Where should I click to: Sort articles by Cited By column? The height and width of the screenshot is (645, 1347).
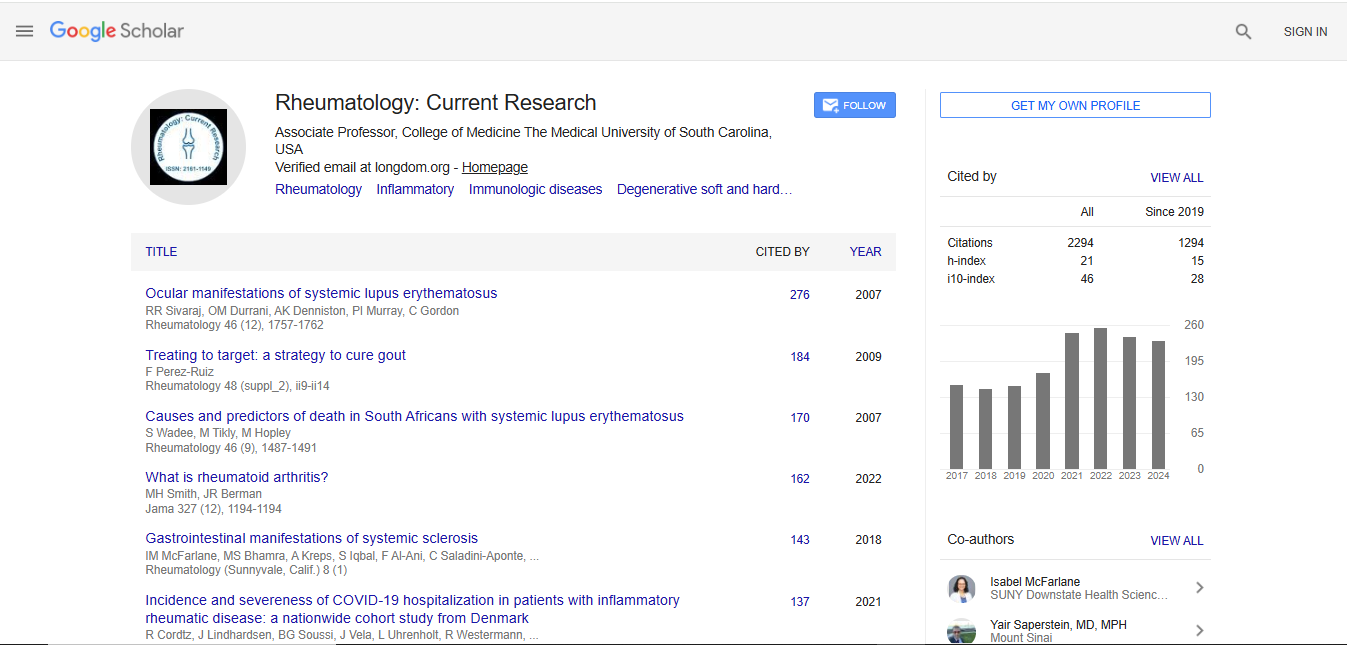pos(782,252)
